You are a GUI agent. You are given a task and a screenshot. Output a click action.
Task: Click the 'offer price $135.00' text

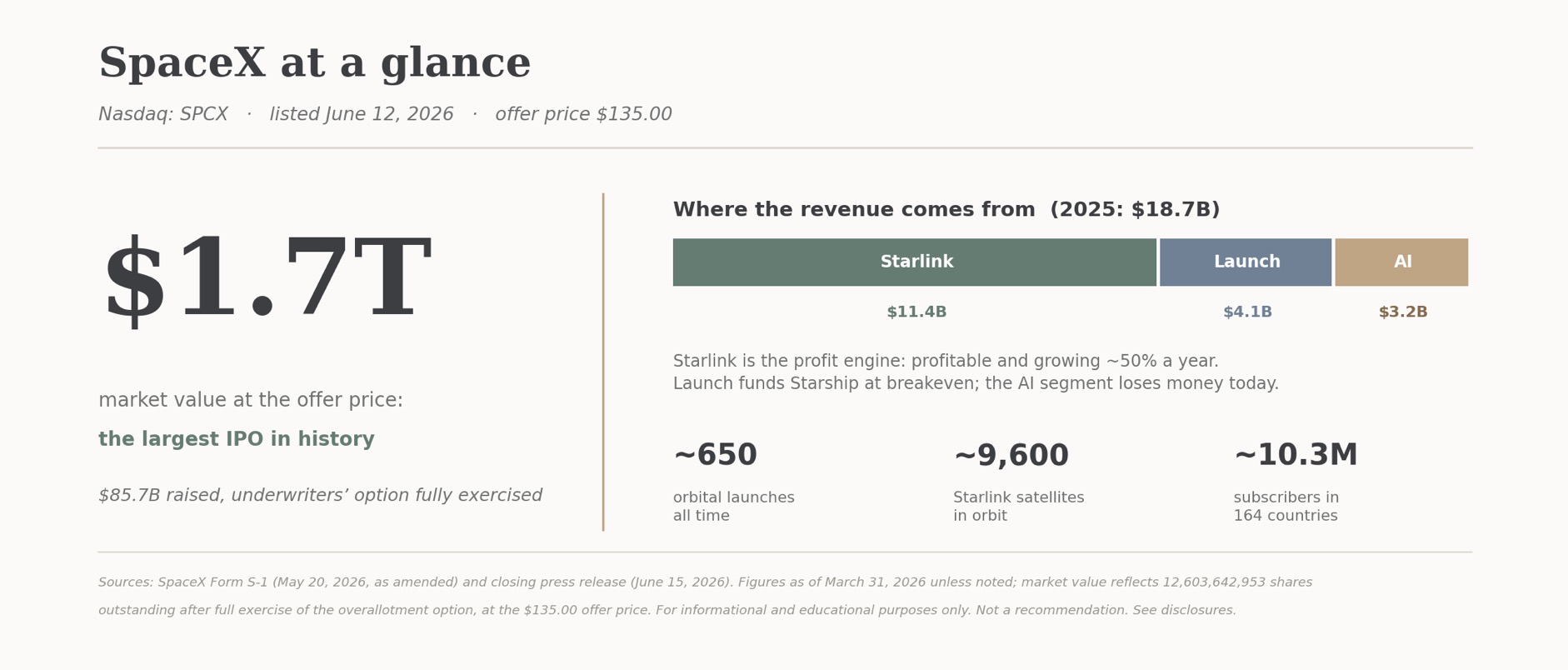coord(583,115)
